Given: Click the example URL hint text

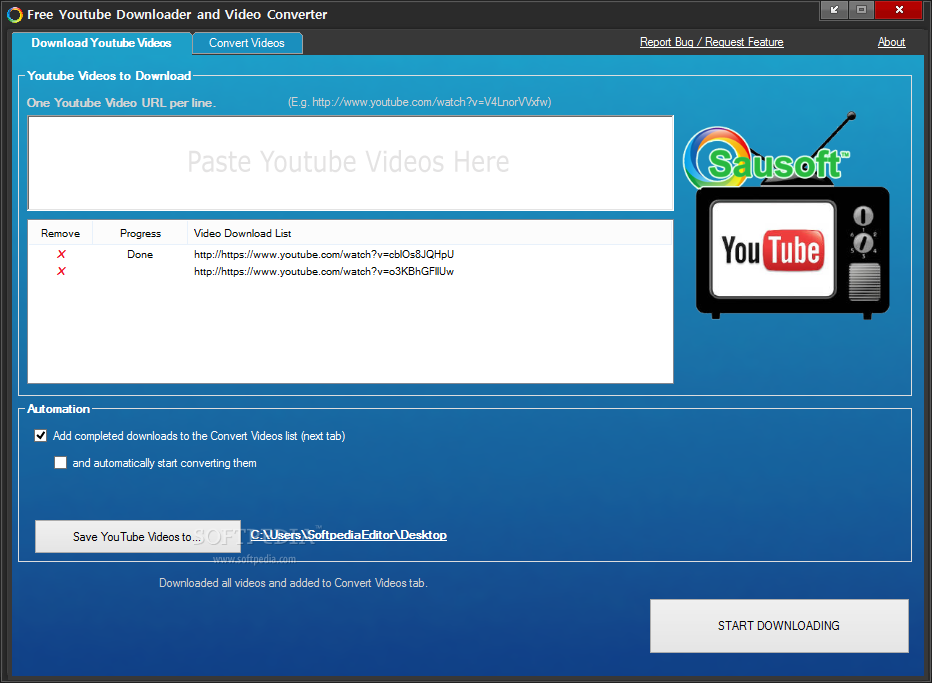Looking at the screenshot, I should point(420,102).
